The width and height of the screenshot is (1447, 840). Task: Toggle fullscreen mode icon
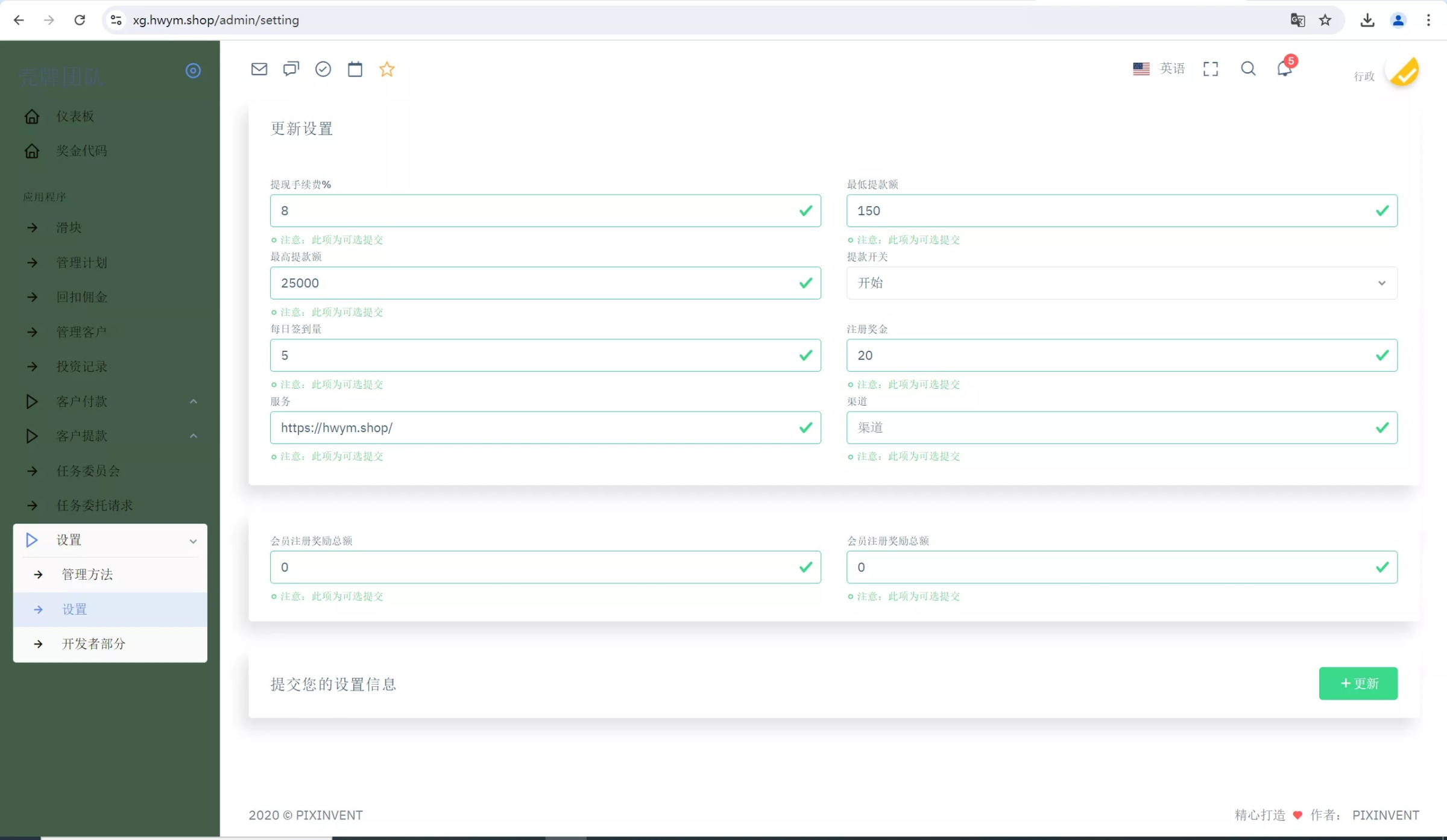[1211, 69]
